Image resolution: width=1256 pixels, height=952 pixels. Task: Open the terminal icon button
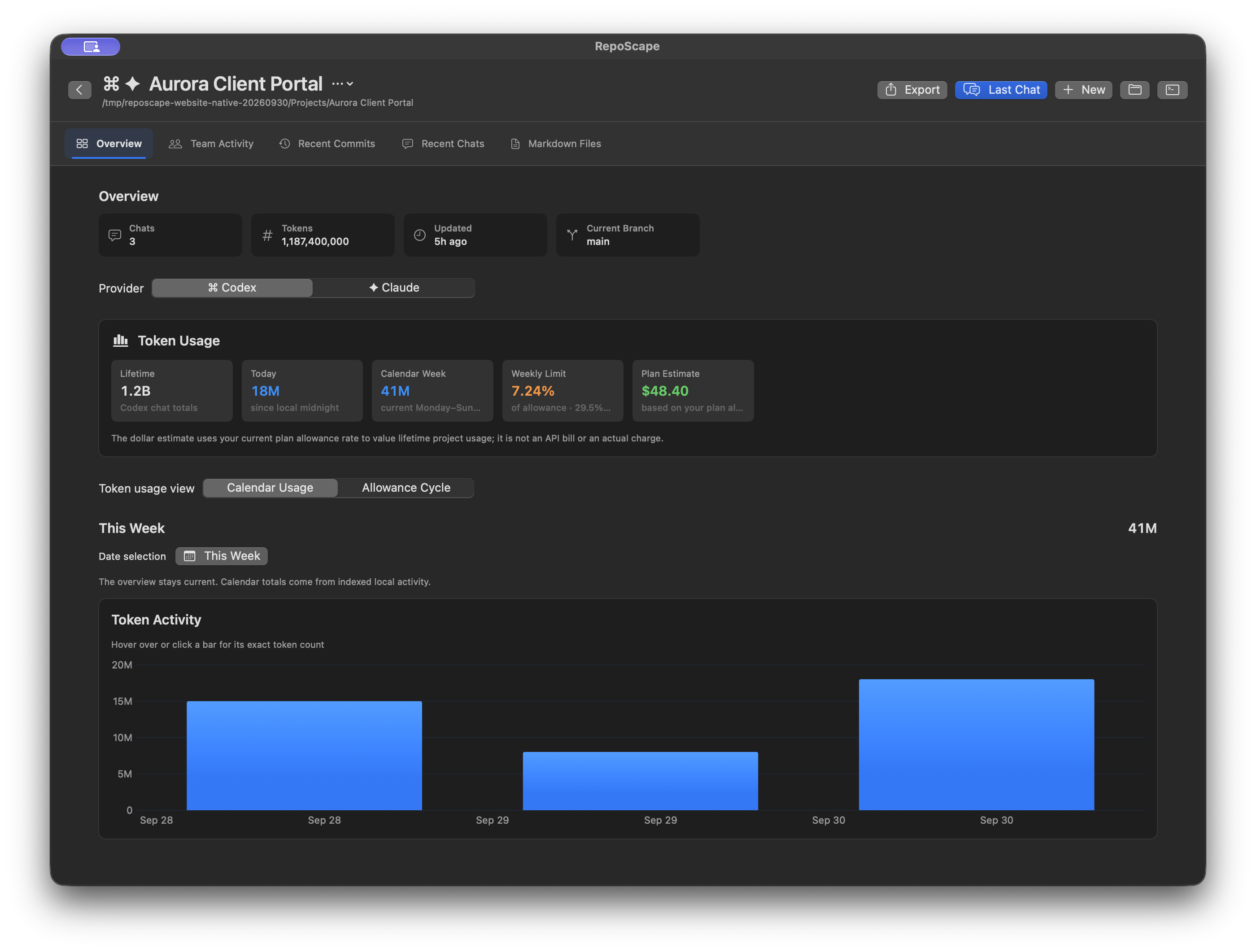[x=1173, y=90]
